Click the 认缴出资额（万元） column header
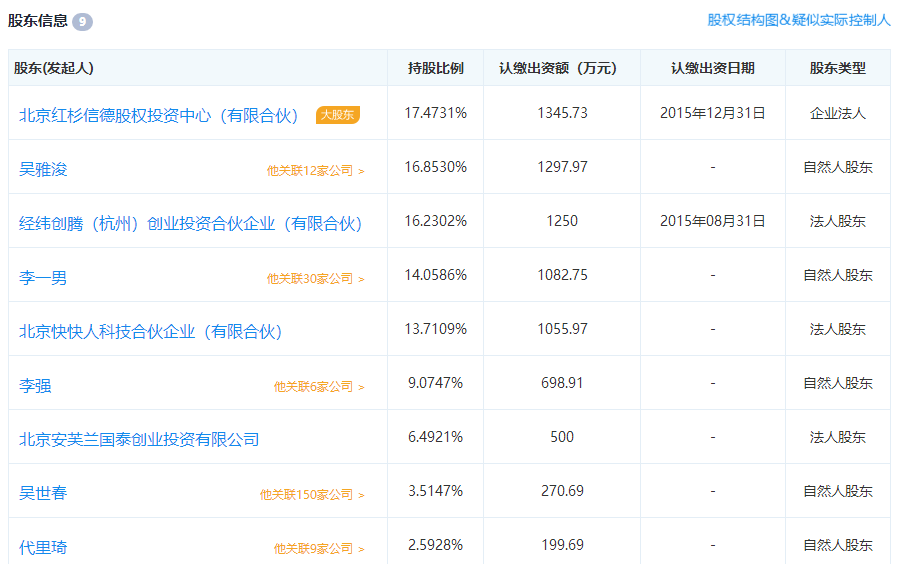900x564 pixels. coord(562,68)
